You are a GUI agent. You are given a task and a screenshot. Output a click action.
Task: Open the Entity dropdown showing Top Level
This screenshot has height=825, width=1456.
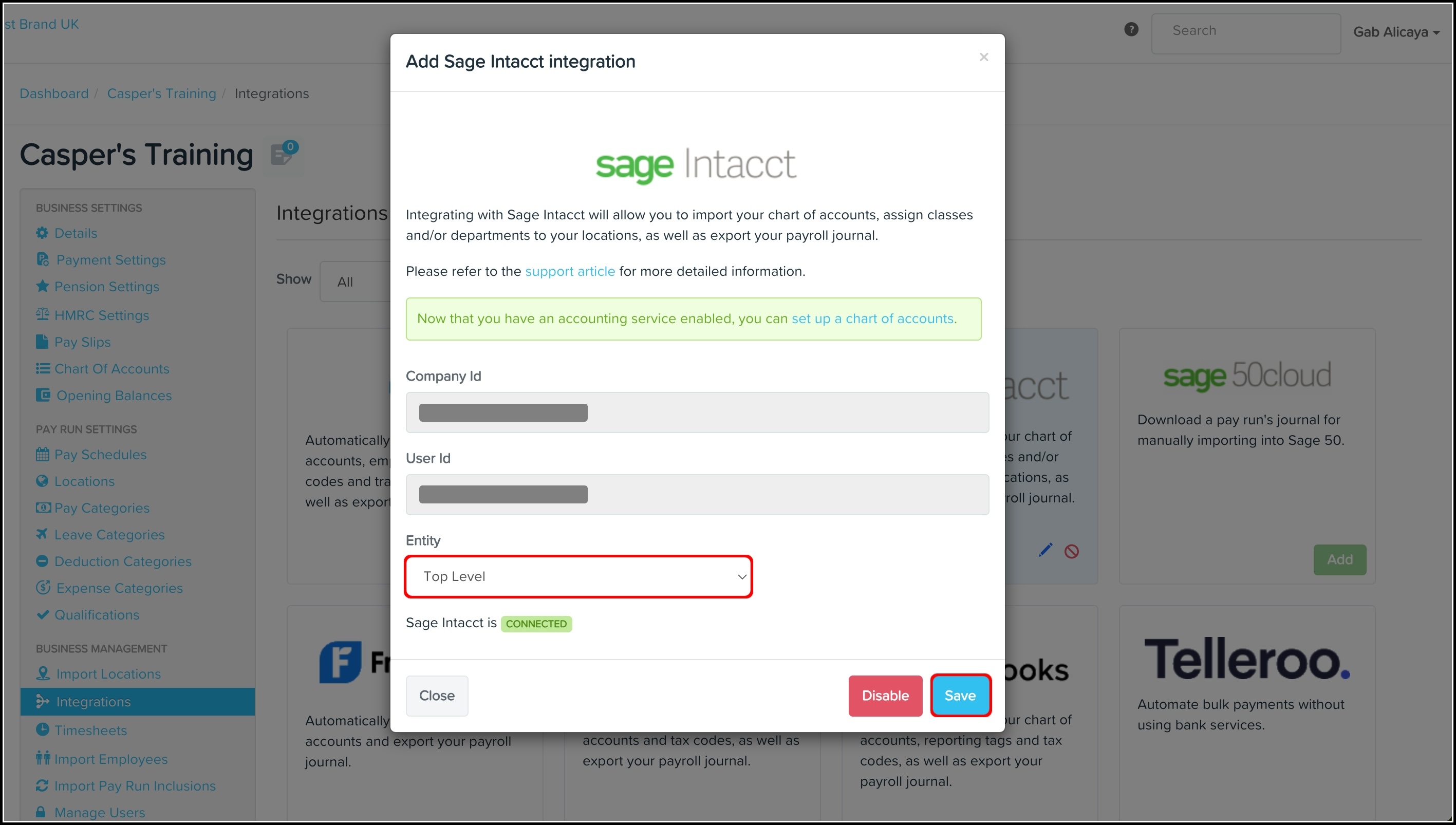point(578,576)
